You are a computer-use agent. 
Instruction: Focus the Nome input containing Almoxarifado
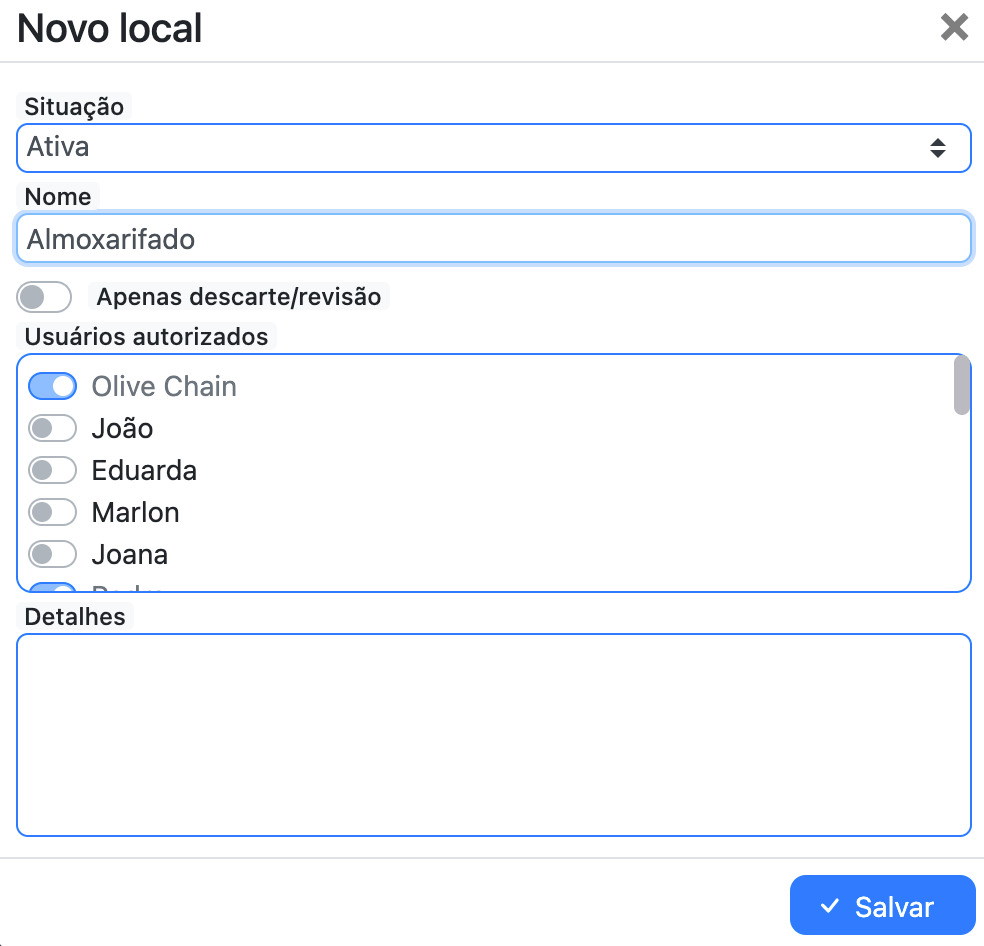[494, 238]
